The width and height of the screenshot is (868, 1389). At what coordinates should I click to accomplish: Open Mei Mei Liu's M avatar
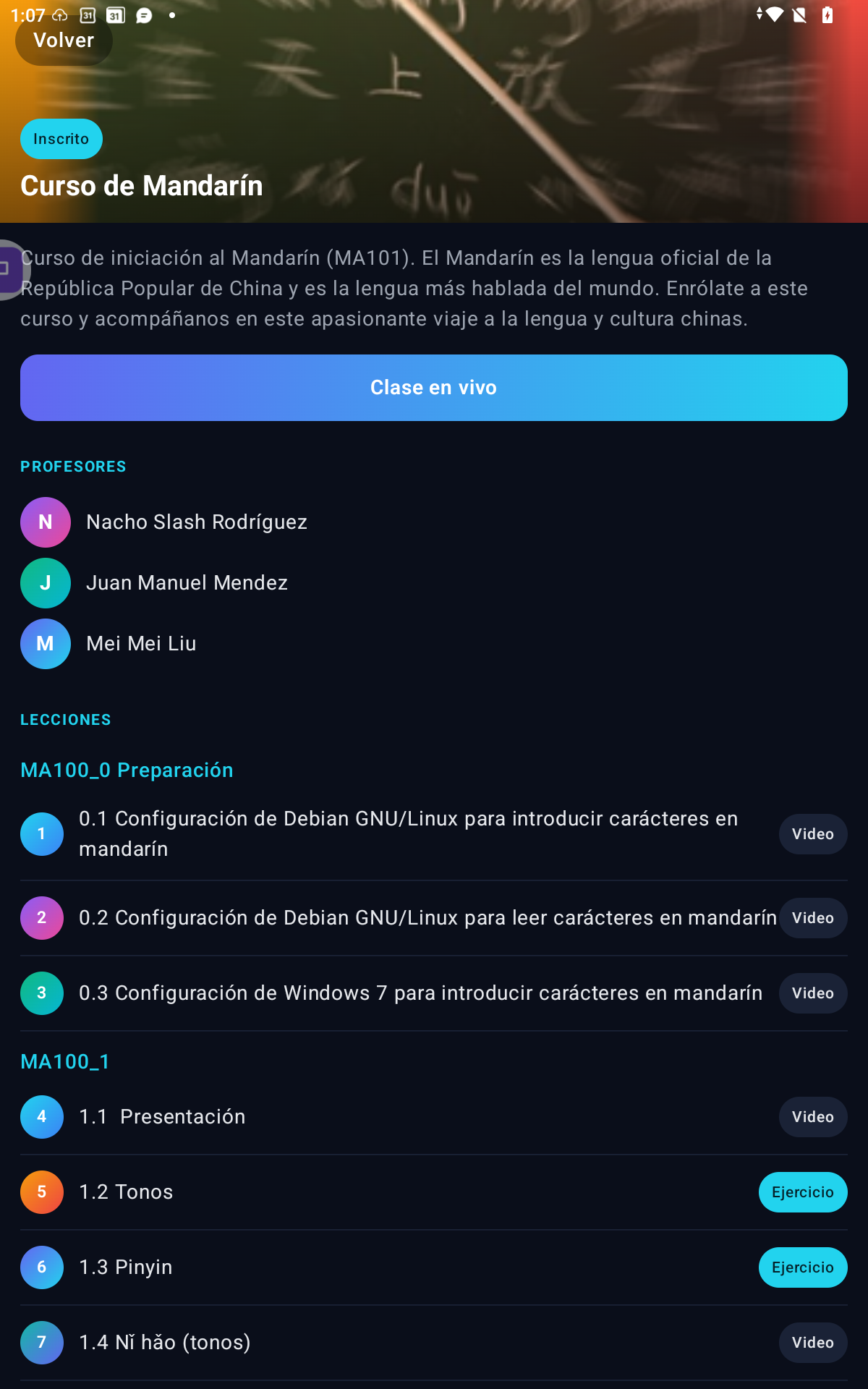pos(46,644)
